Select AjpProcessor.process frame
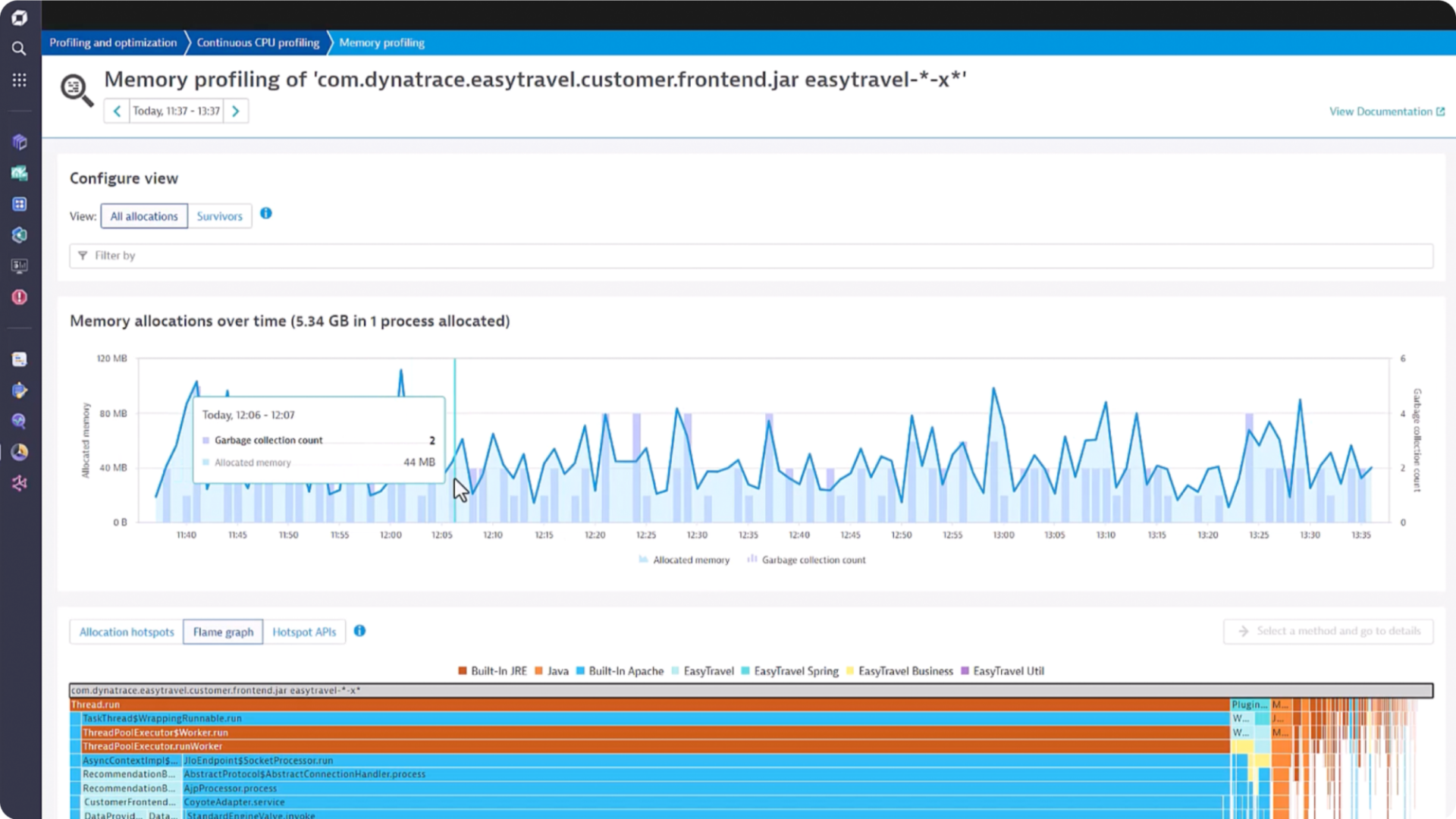The height and width of the screenshot is (819, 1456). tap(706, 788)
